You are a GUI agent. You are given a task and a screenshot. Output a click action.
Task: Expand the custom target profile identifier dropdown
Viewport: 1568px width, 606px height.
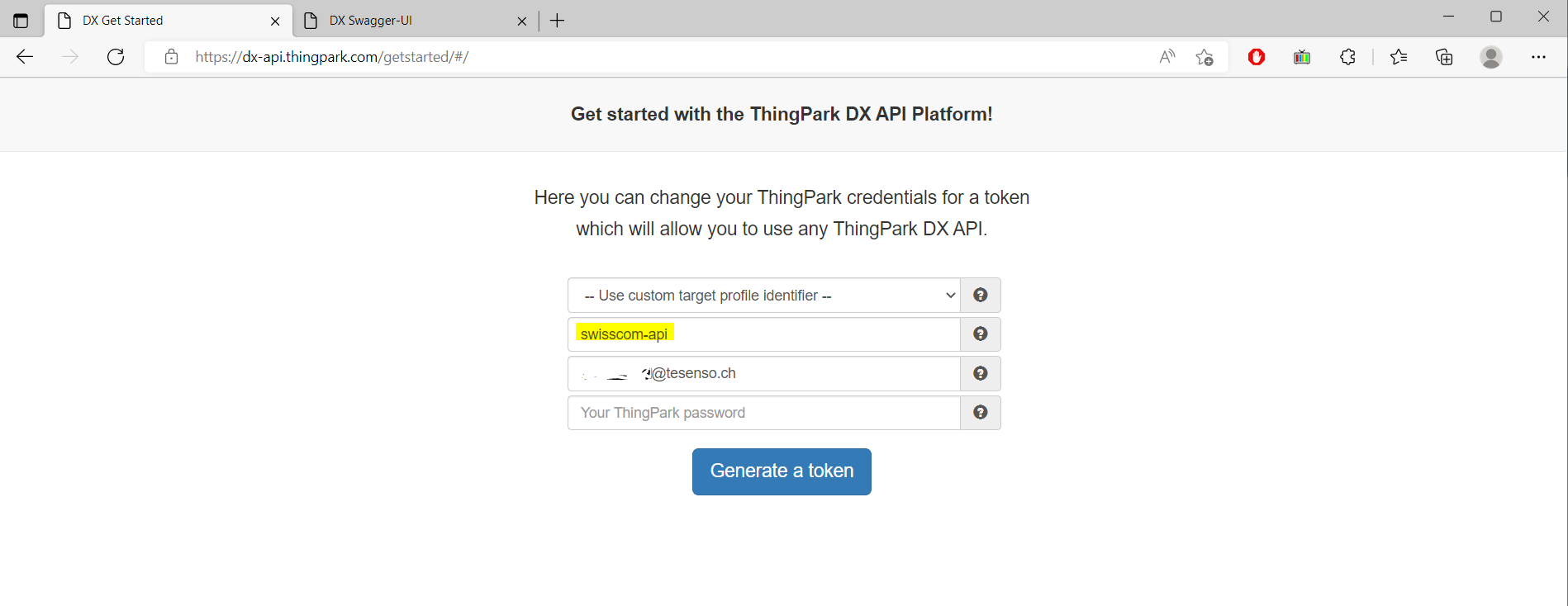click(764, 295)
